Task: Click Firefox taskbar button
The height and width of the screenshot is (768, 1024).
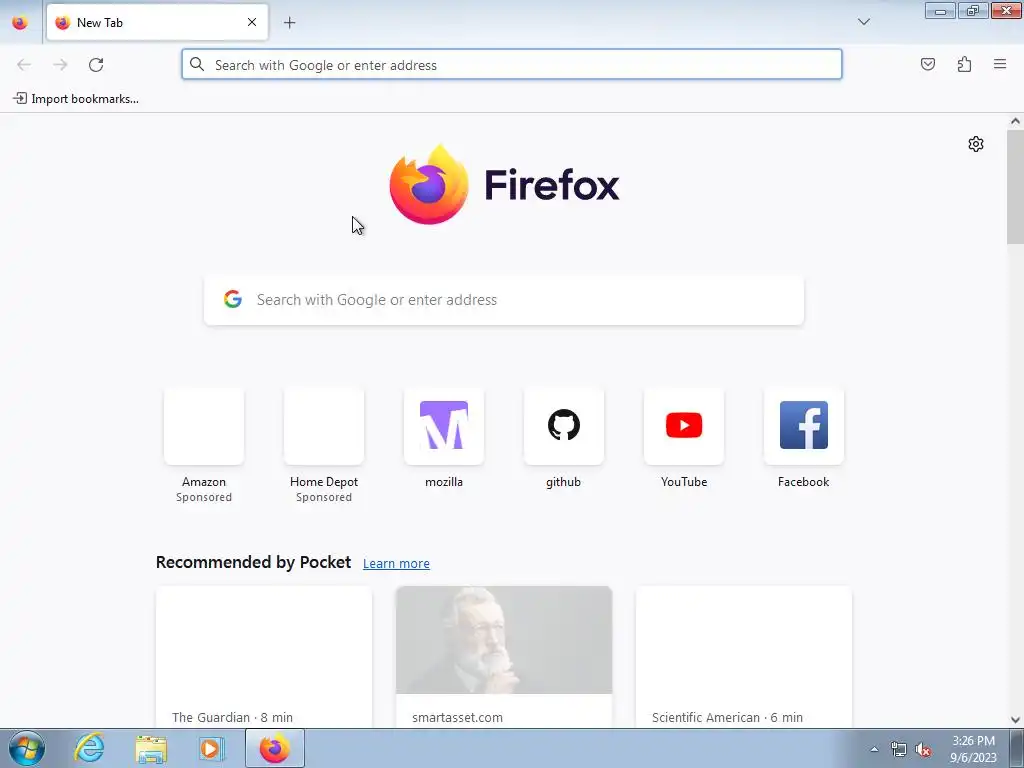Action: pos(275,748)
